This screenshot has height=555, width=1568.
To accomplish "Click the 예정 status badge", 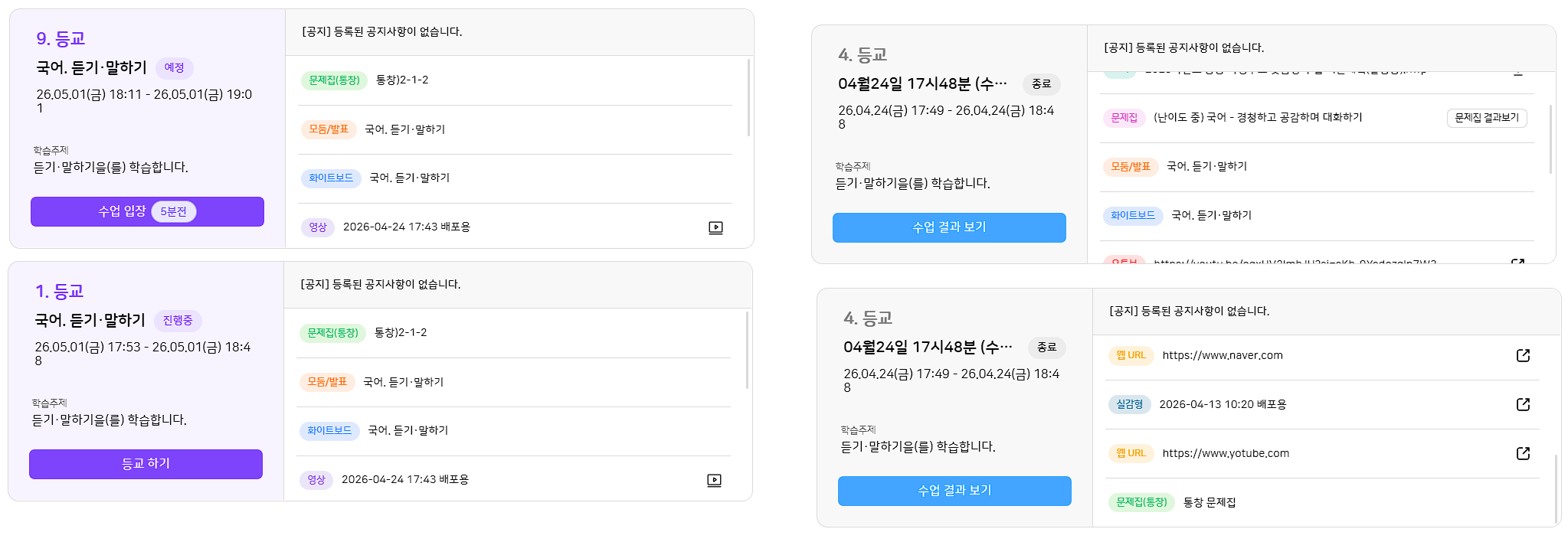I will pyautogui.click(x=175, y=68).
